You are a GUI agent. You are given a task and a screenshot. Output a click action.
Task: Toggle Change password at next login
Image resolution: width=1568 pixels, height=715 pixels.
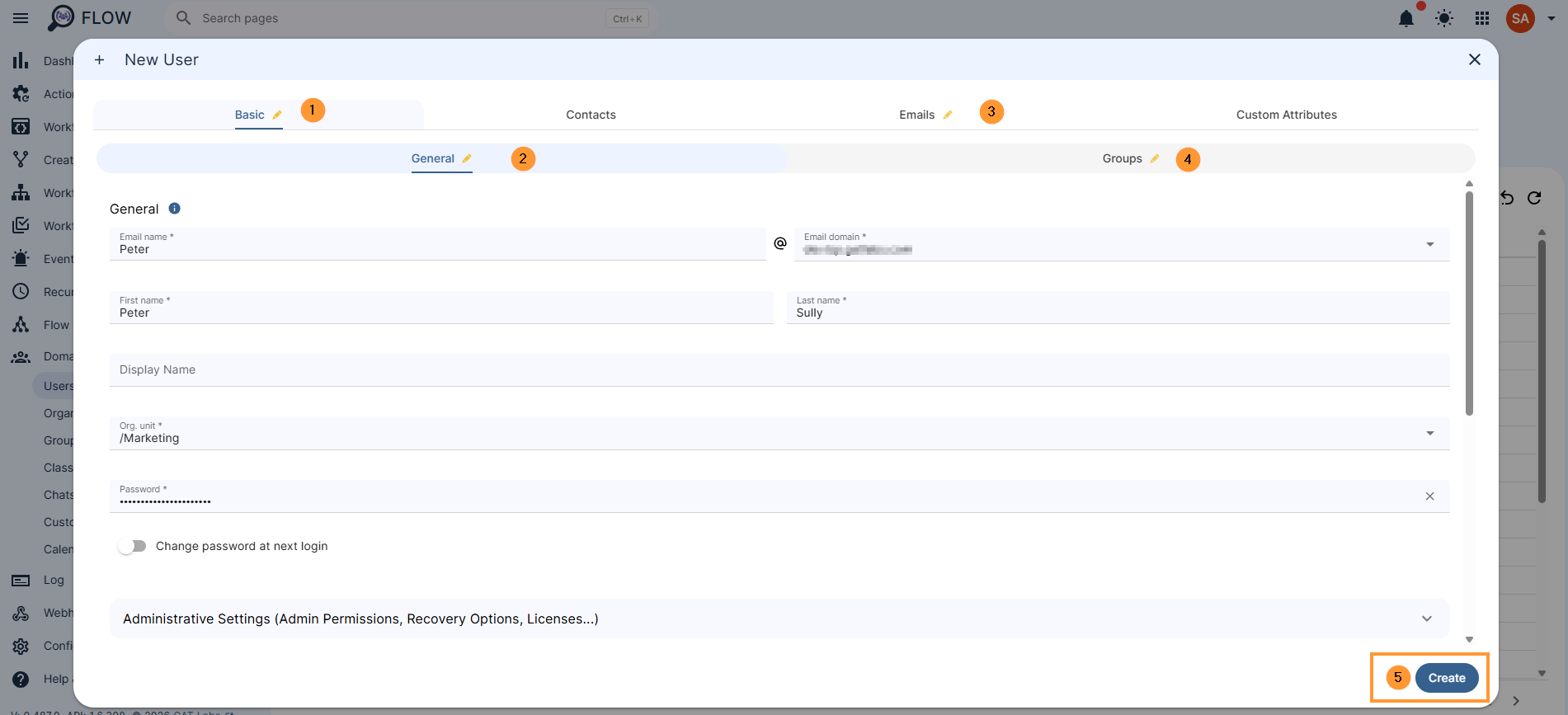click(x=132, y=546)
